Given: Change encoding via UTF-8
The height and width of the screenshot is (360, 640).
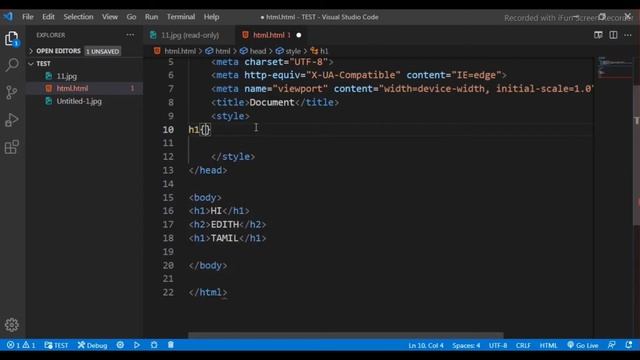Looking at the screenshot, I should tap(498, 345).
